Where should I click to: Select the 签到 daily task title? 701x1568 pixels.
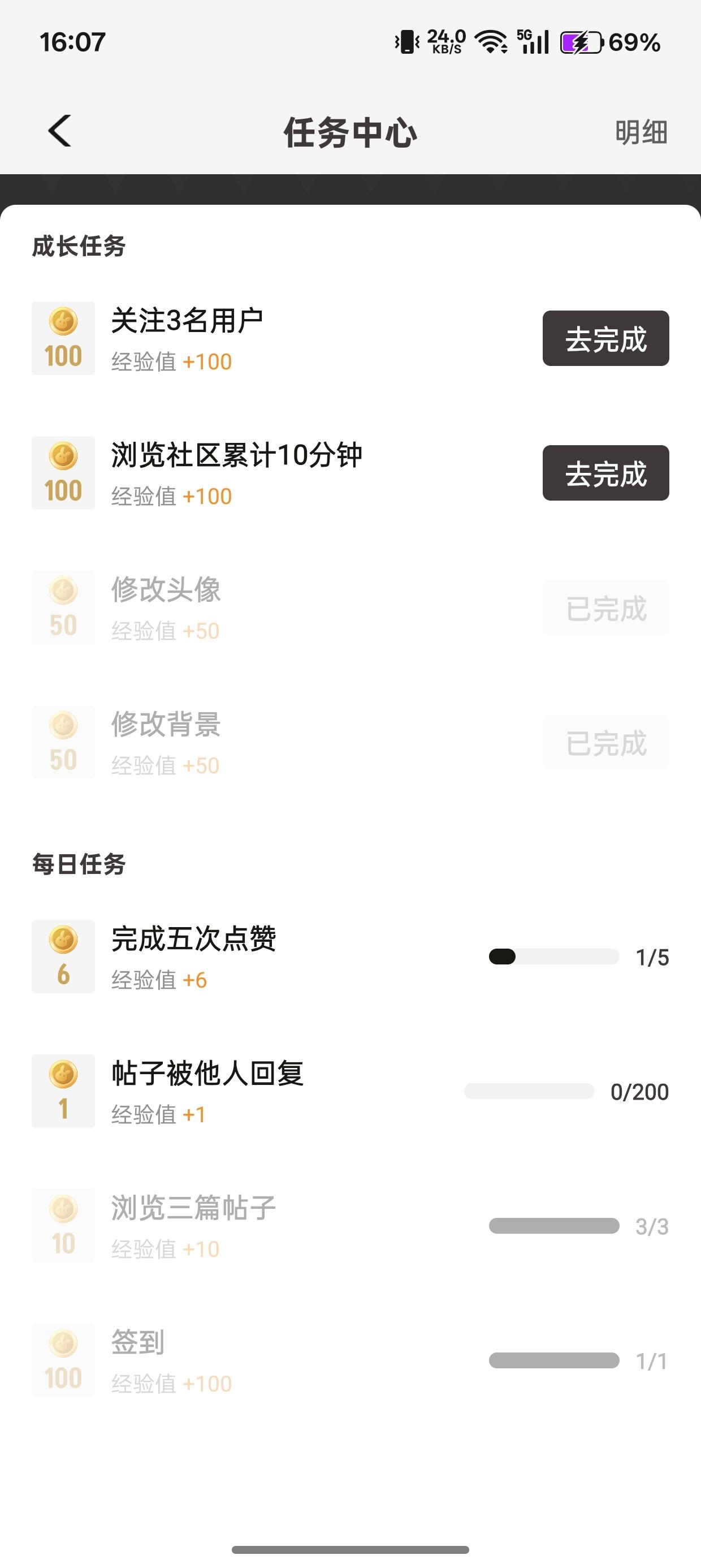pyautogui.click(x=138, y=1342)
